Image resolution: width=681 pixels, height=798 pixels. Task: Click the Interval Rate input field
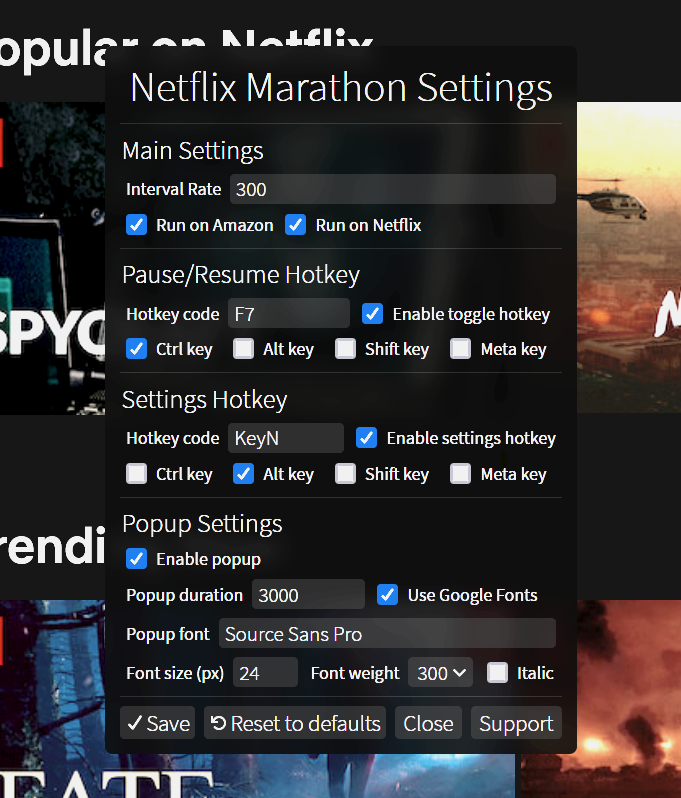tap(392, 189)
